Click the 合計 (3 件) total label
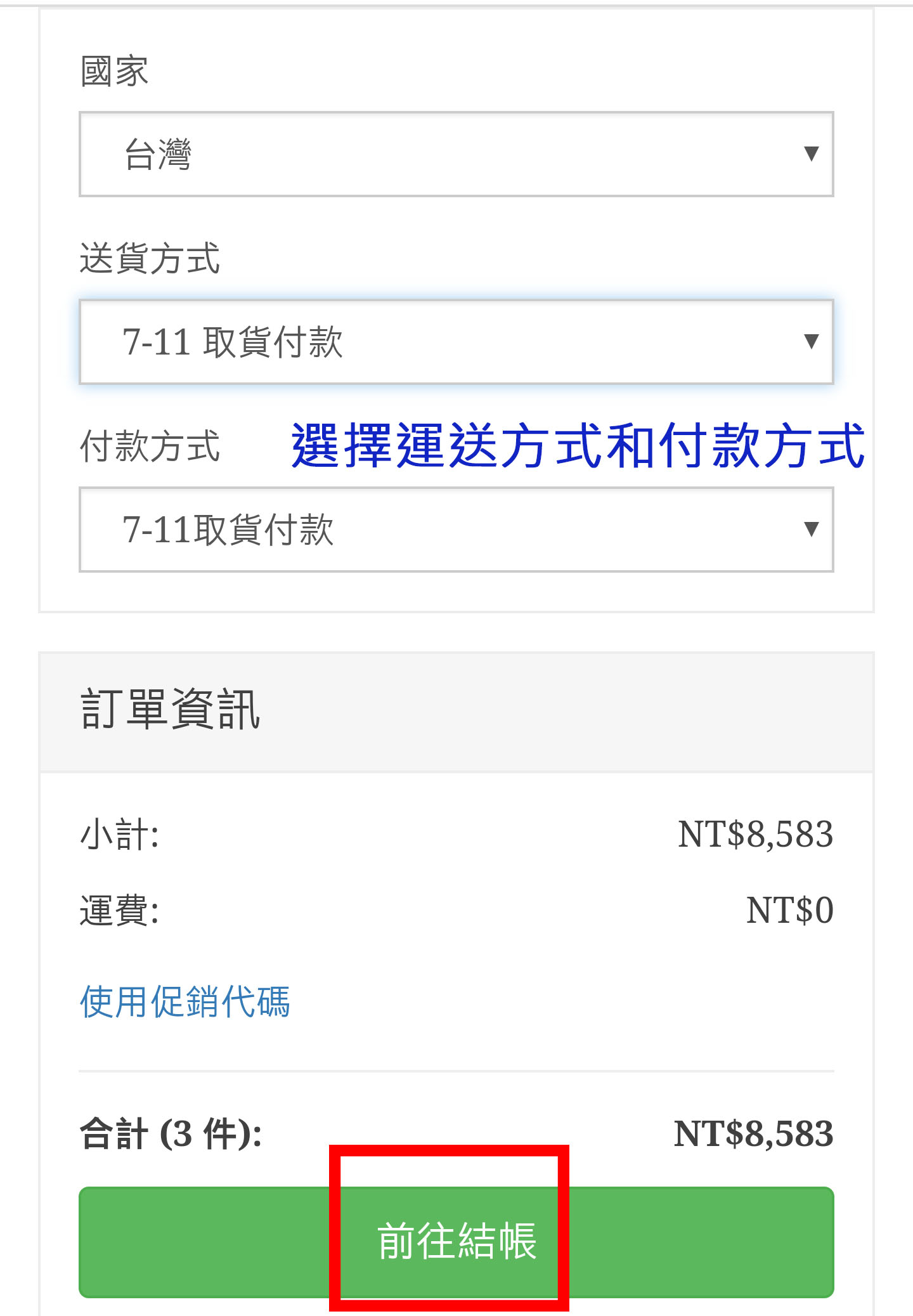913x1316 pixels. (x=171, y=1134)
